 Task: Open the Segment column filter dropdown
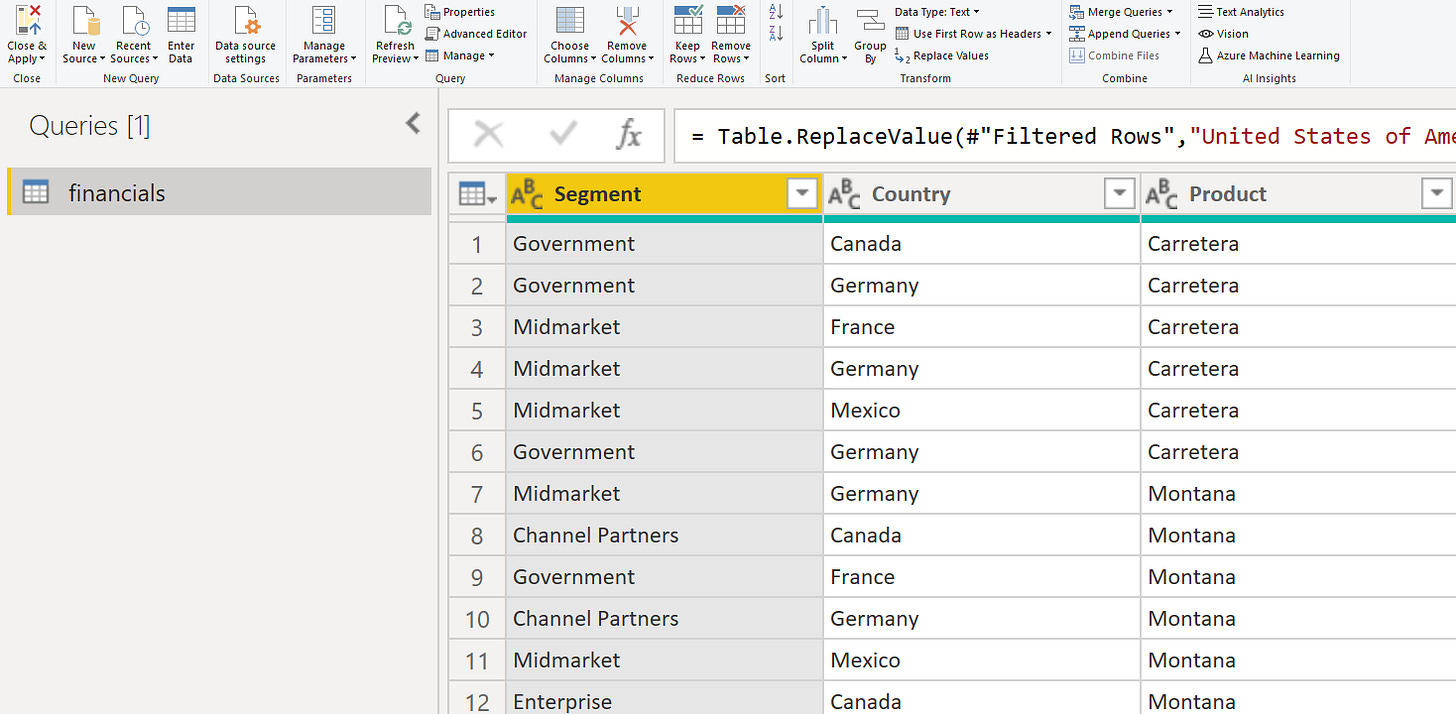pyautogui.click(x=803, y=194)
